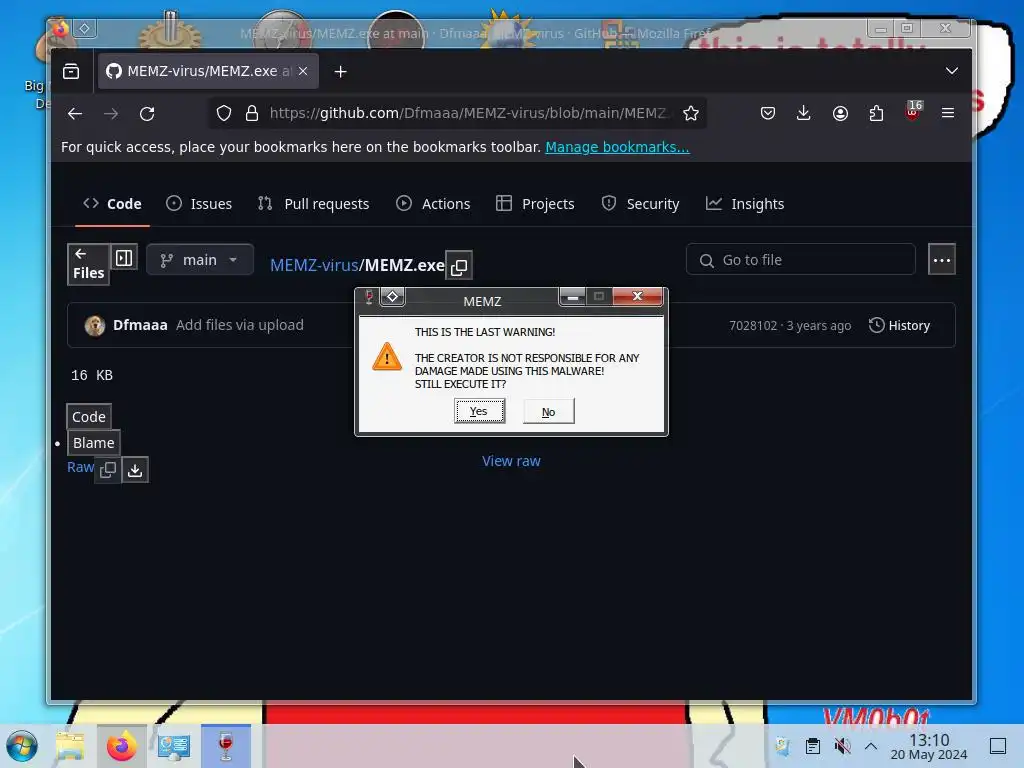The image size is (1024, 768).
Task: Open the Projects tab
Action: 535,204
